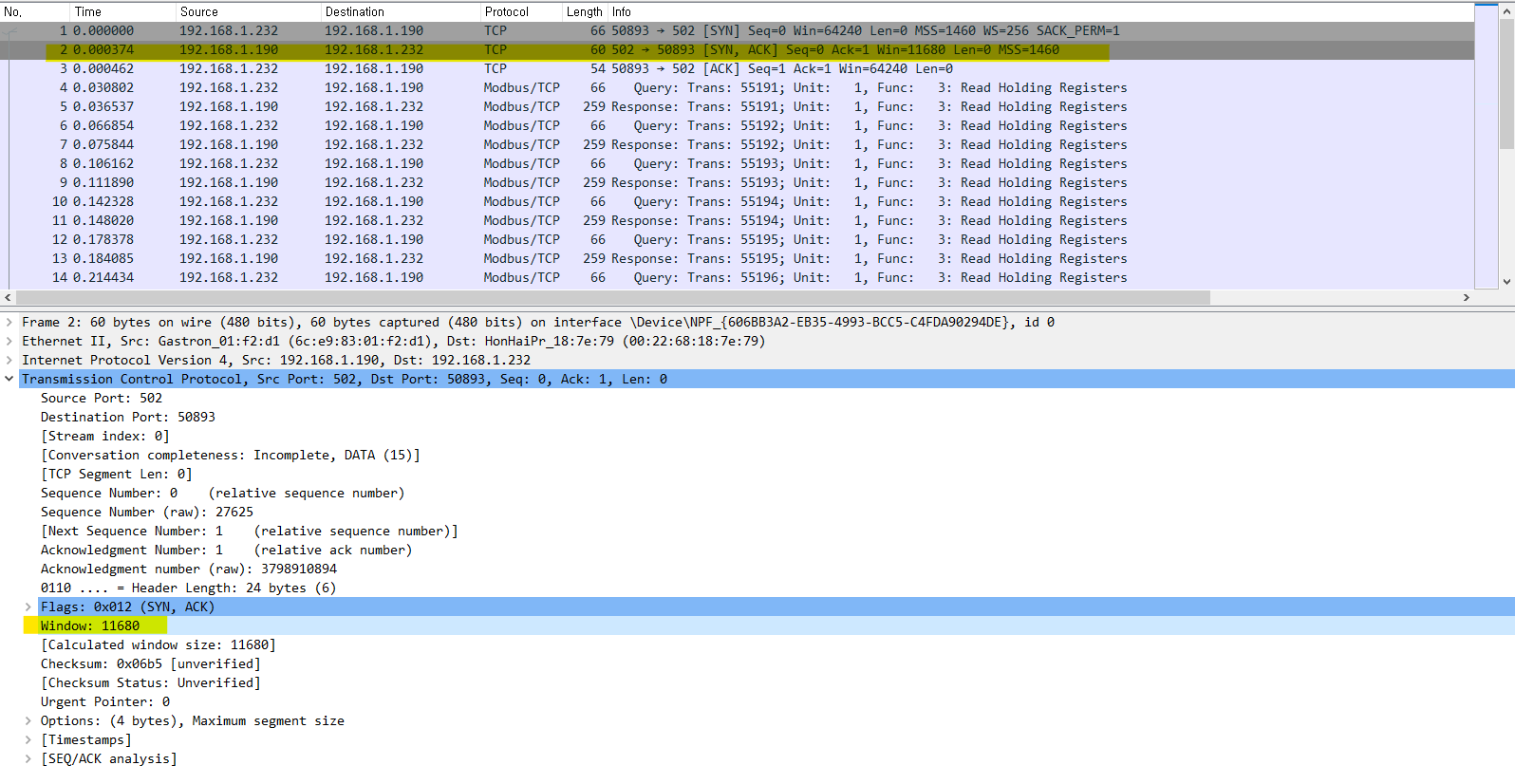Image resolution: width=1515 pixels, height=784 pixels.
Task: Select the Source Port: 502 field
Action: (x=102, y=398)
